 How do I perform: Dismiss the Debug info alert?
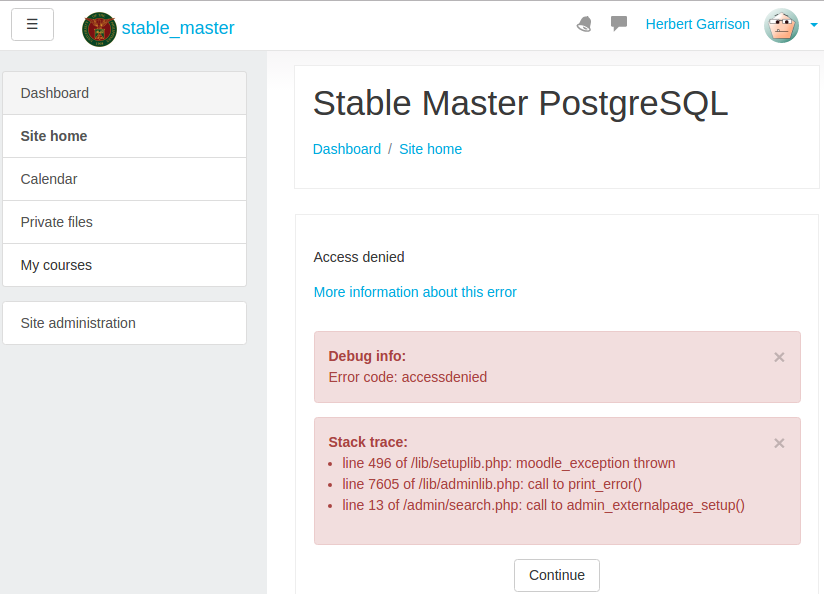pyautogui.click(x=779, y=357)
